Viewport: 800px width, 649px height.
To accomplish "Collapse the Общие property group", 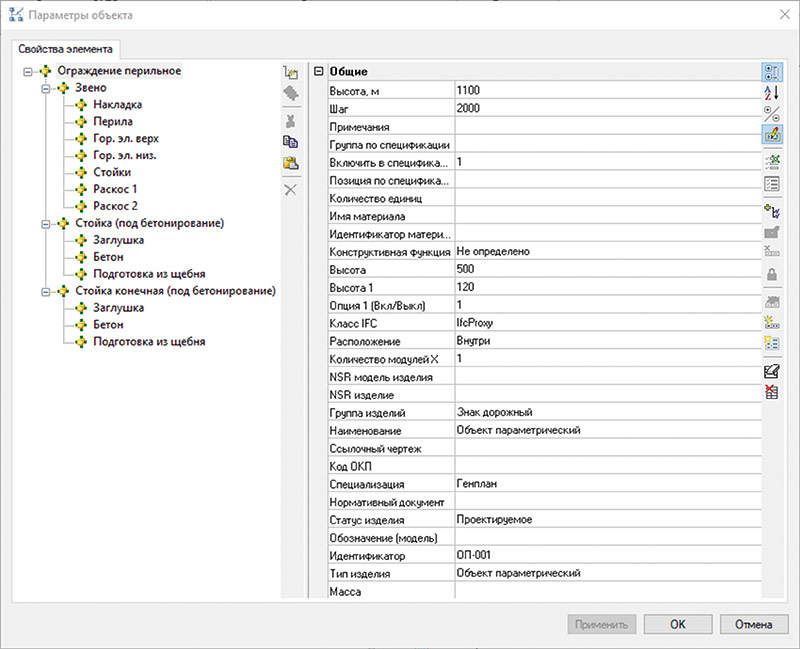I will tap(318, 71).
